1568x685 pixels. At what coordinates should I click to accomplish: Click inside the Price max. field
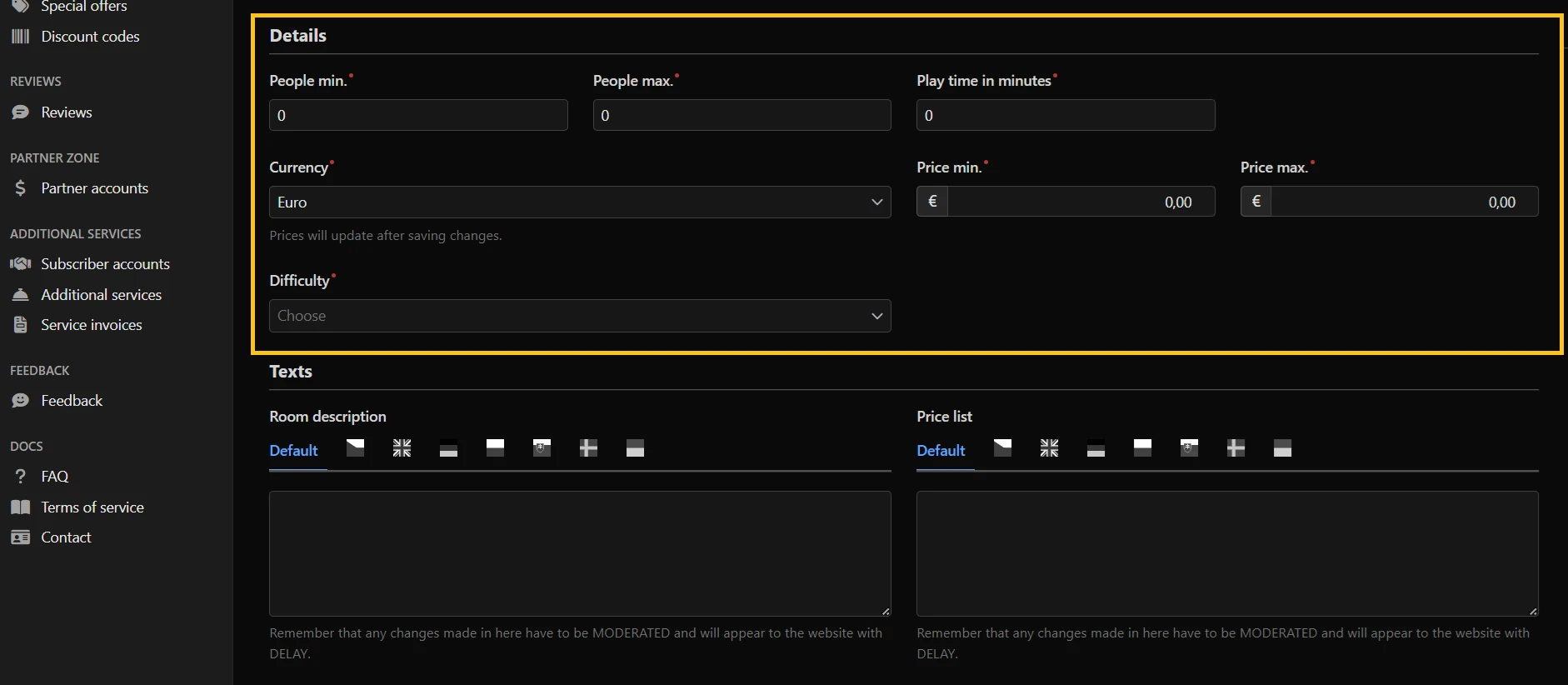(1403, 202)
